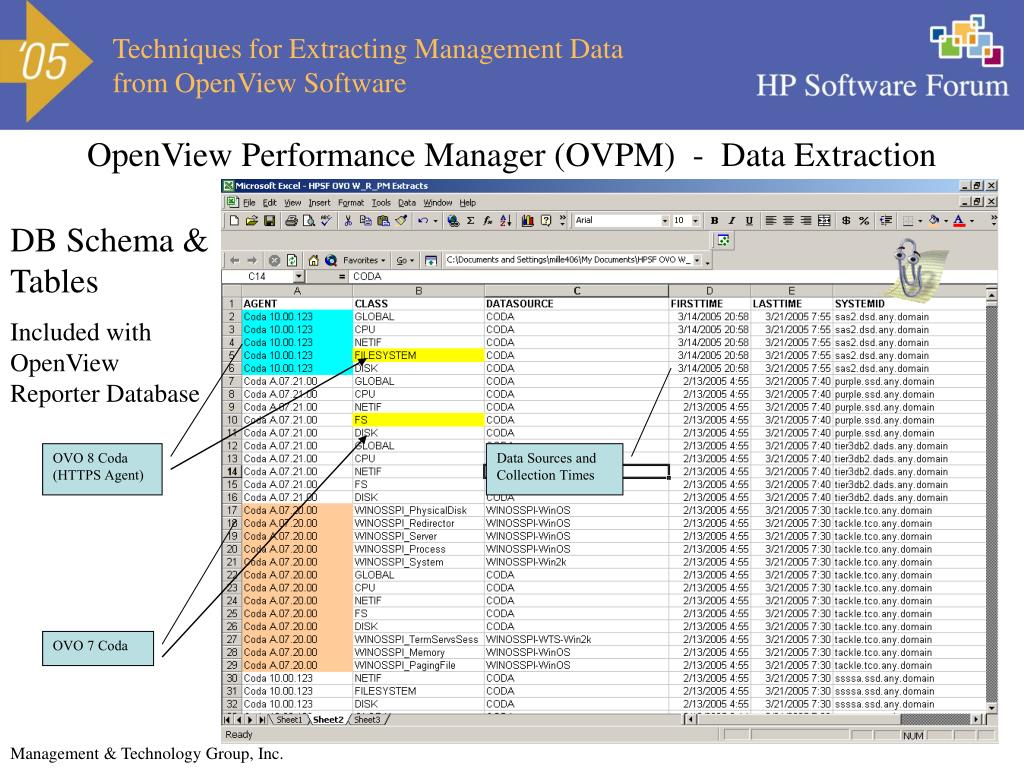Undo the last action
Image resolution: width=1024 pixels, height=768 pixels.
pyautogui.click(x=423, y=221)
